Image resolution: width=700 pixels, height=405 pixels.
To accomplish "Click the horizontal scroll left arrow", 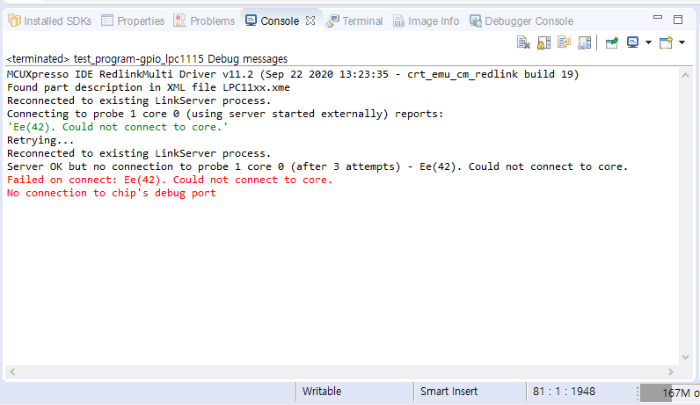I will 12,372.
